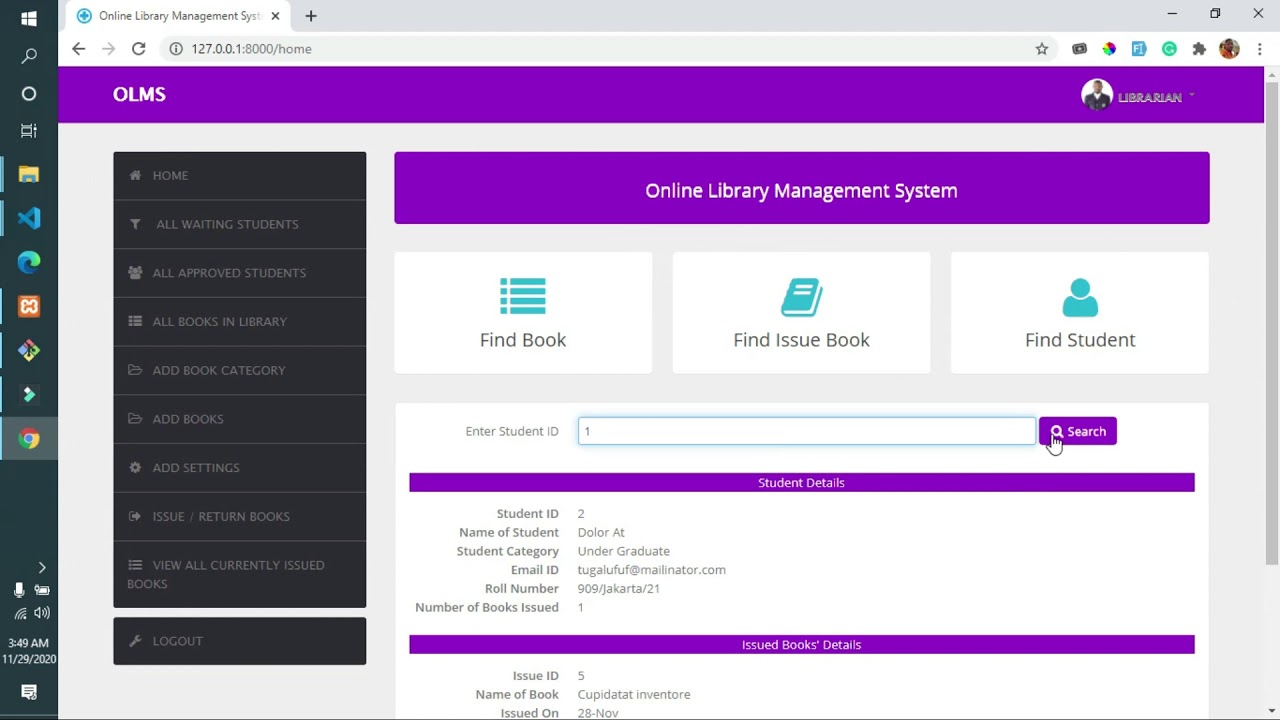Open Task View on taskbar
Viewport: 1280px width, 720px height.
pyautogui.click(x=29, y=131)
